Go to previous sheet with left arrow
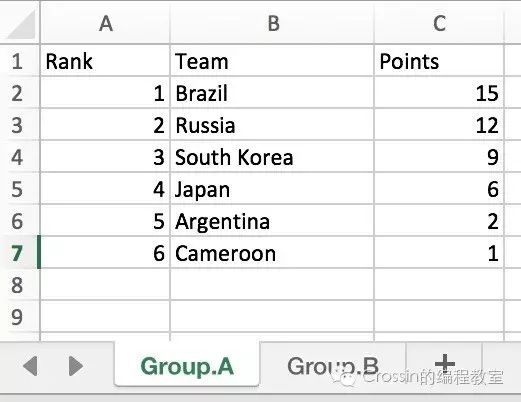This screenshot has width=521, height=402. coord(30,366)
